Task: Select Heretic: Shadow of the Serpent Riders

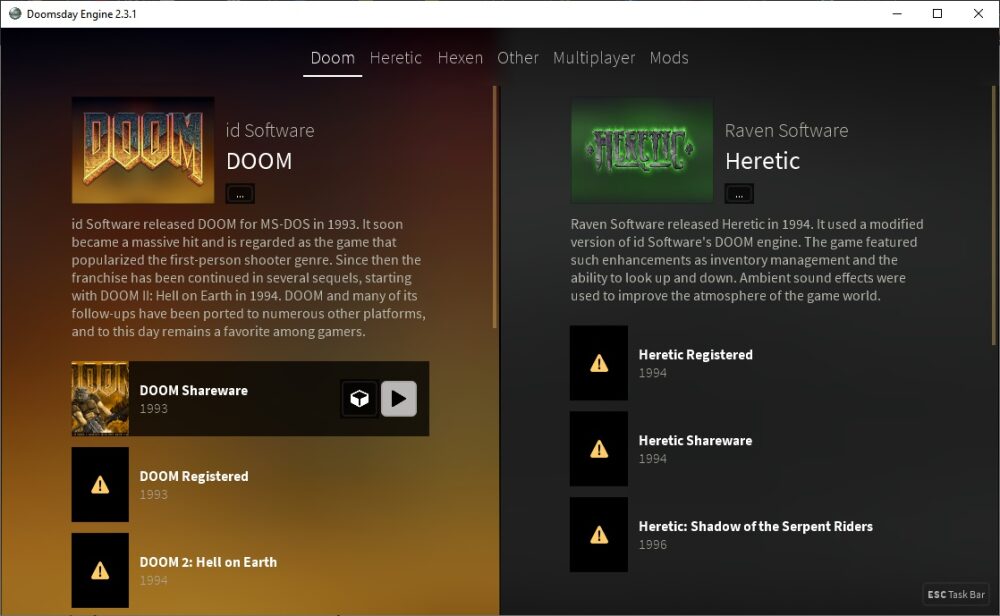Action: pyautogui.click(x=749, y=534)
